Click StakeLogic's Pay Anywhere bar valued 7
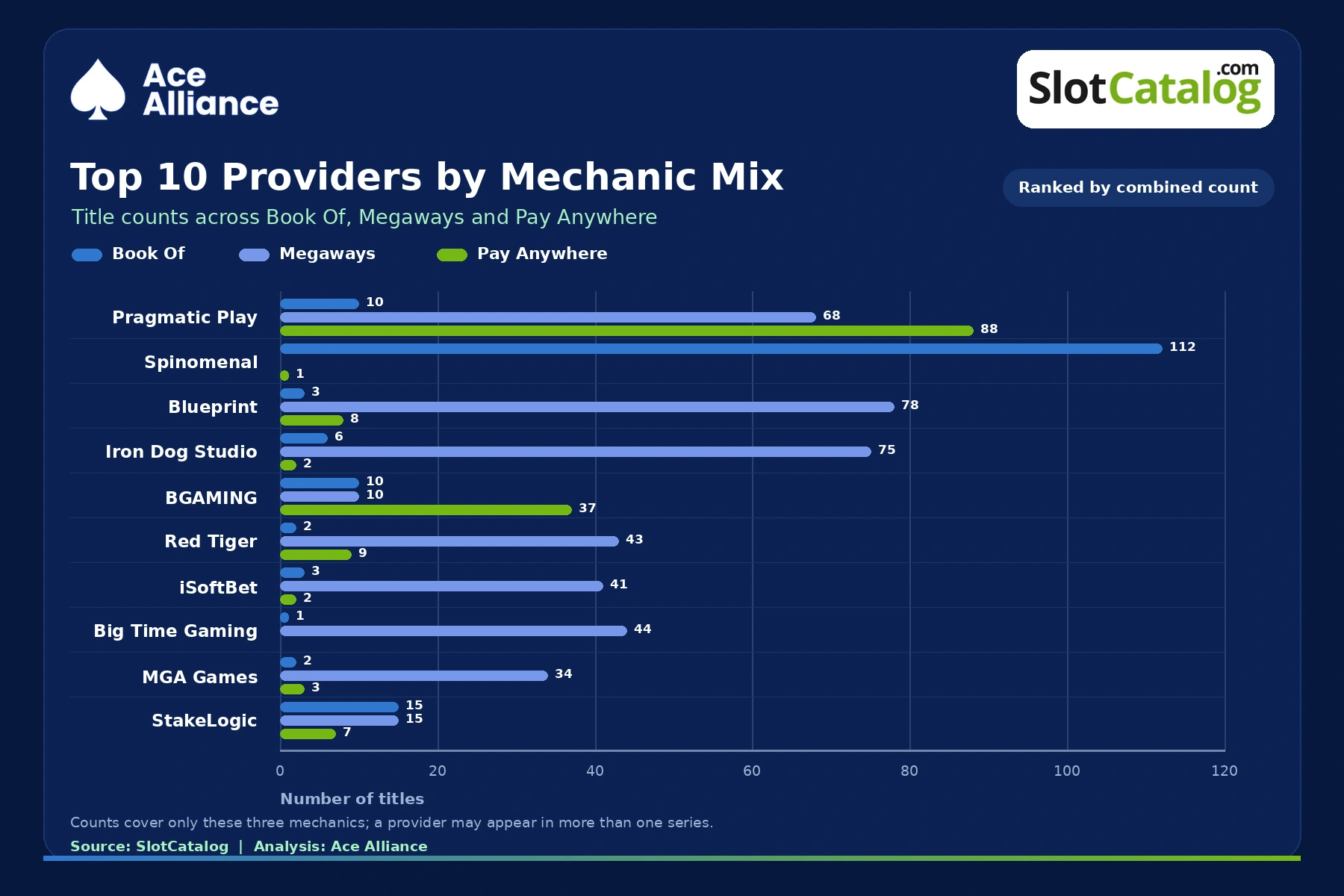This screenshot has width=1344, height=896. point(308,734)
